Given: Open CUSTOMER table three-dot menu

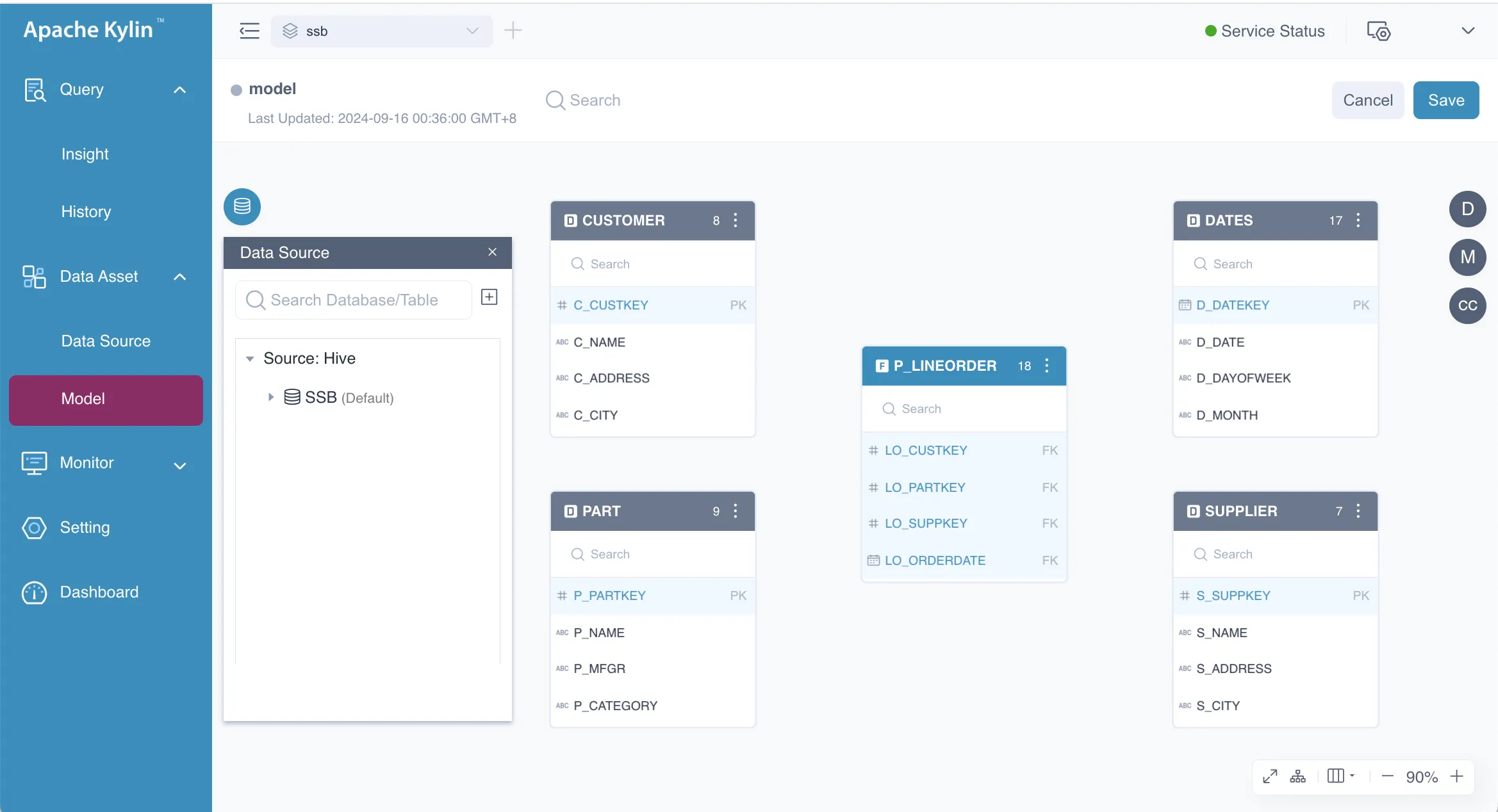Looking at the screenshot, I should coord(735,220).
